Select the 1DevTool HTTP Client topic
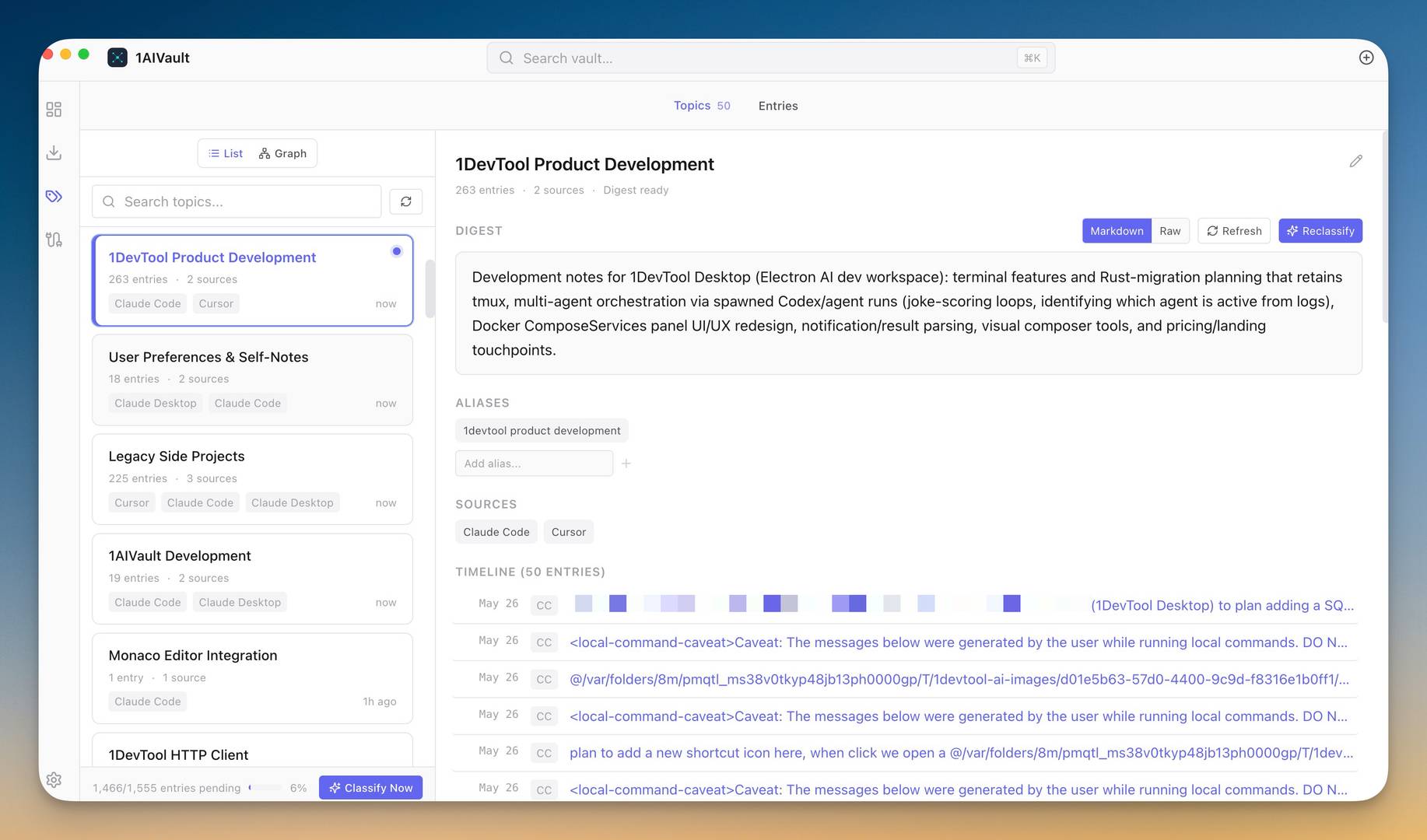This screenshot has height=840, width=1427. coord(252,751)
